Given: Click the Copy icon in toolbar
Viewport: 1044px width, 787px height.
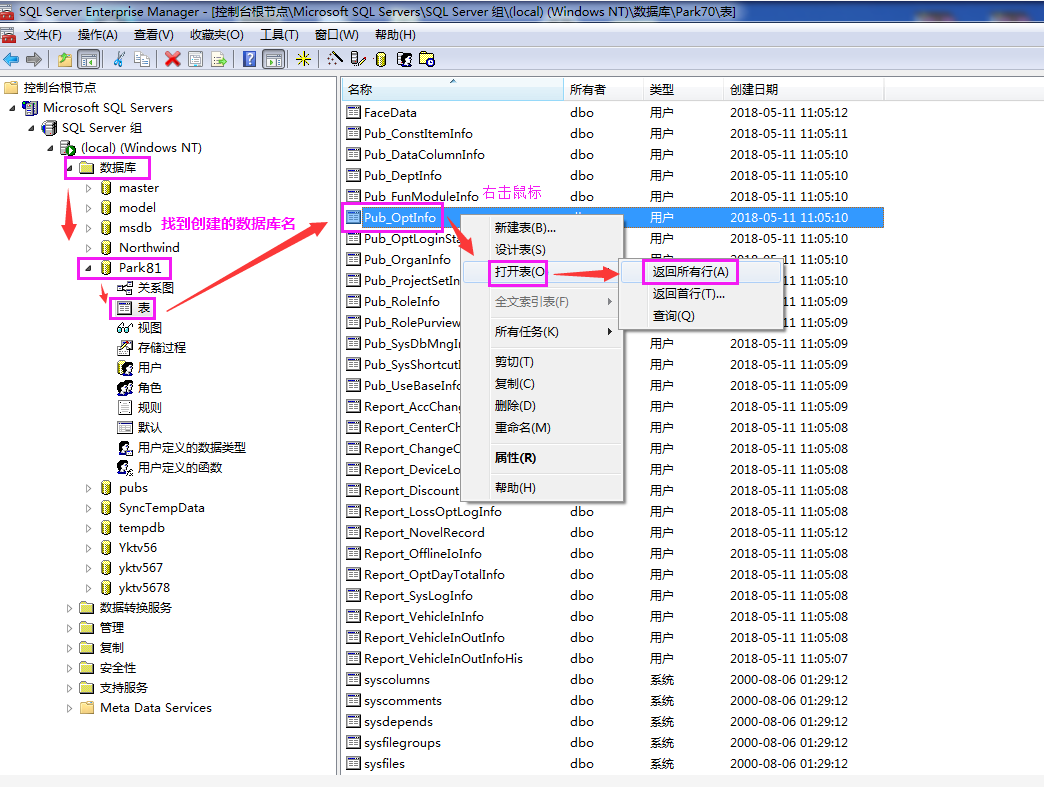Looking at the screenshot, I should point(142,60).
